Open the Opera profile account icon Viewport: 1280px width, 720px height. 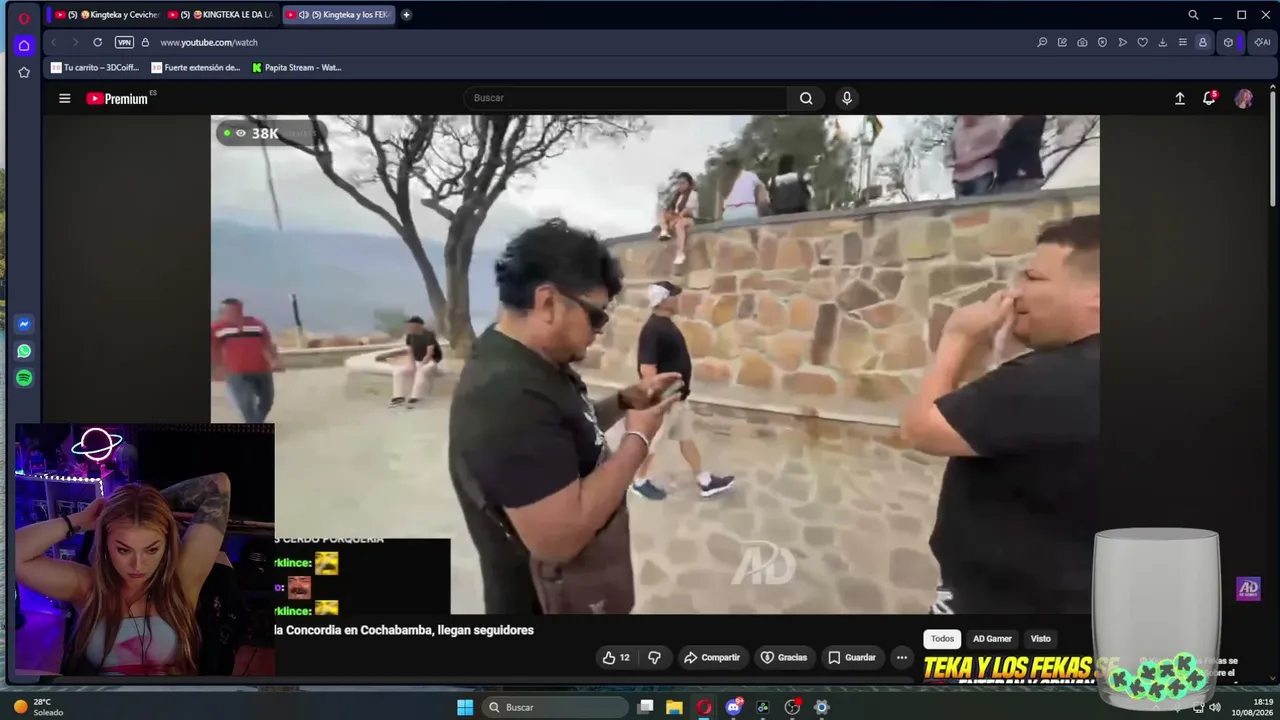[x=1203, y=42]
